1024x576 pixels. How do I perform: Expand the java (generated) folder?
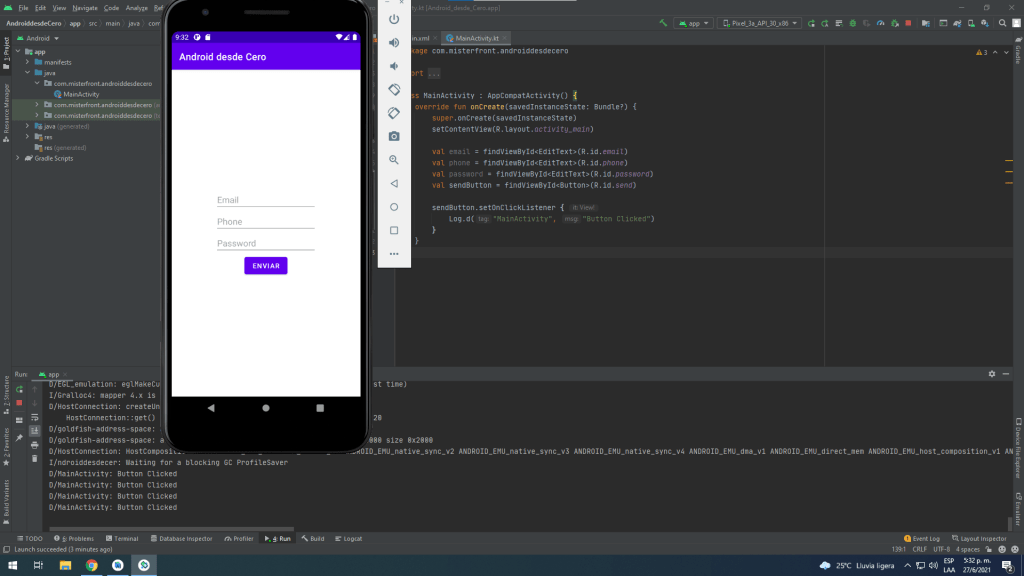pyautogui.click(x=27, y=126)
